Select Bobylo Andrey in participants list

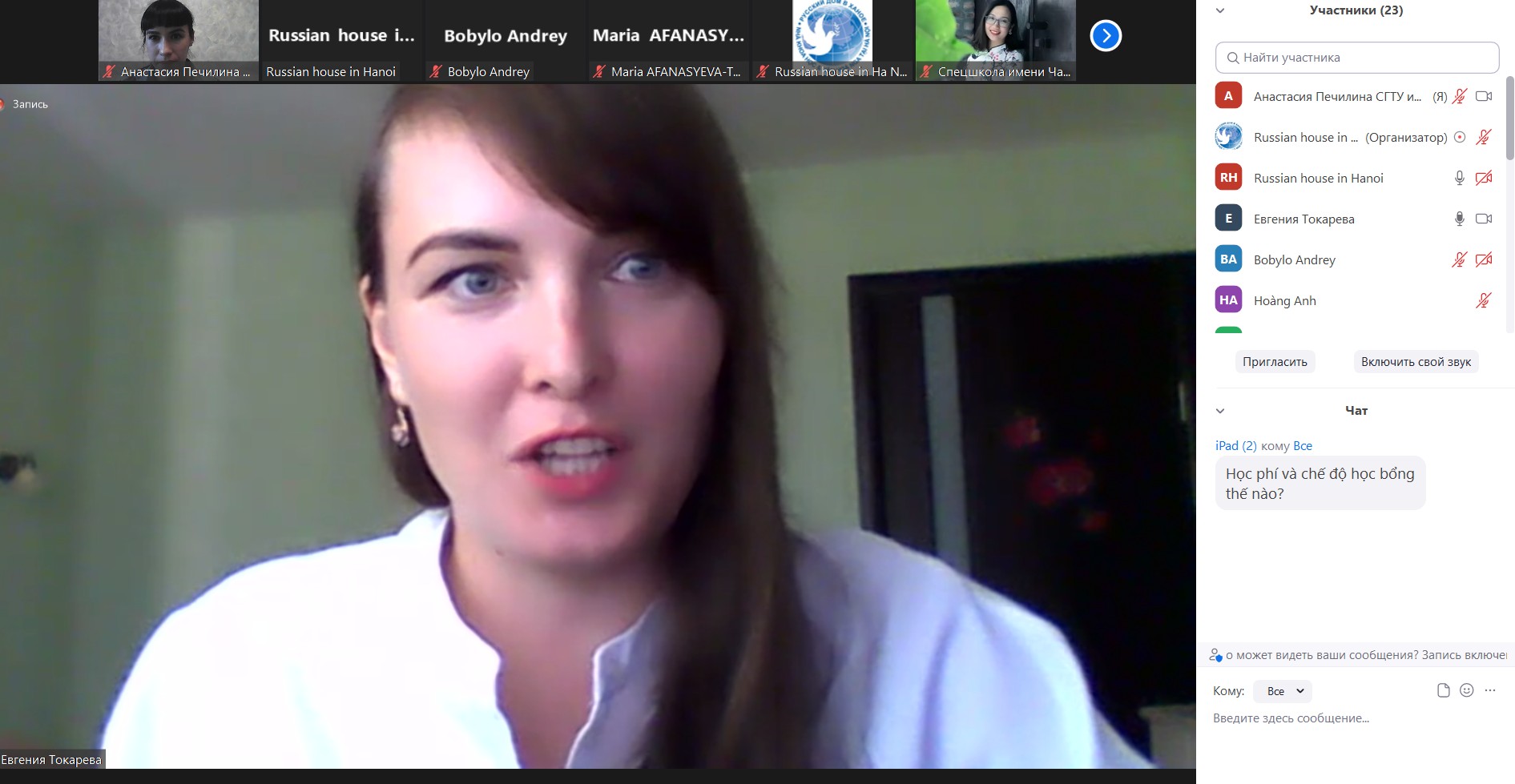1294,259
